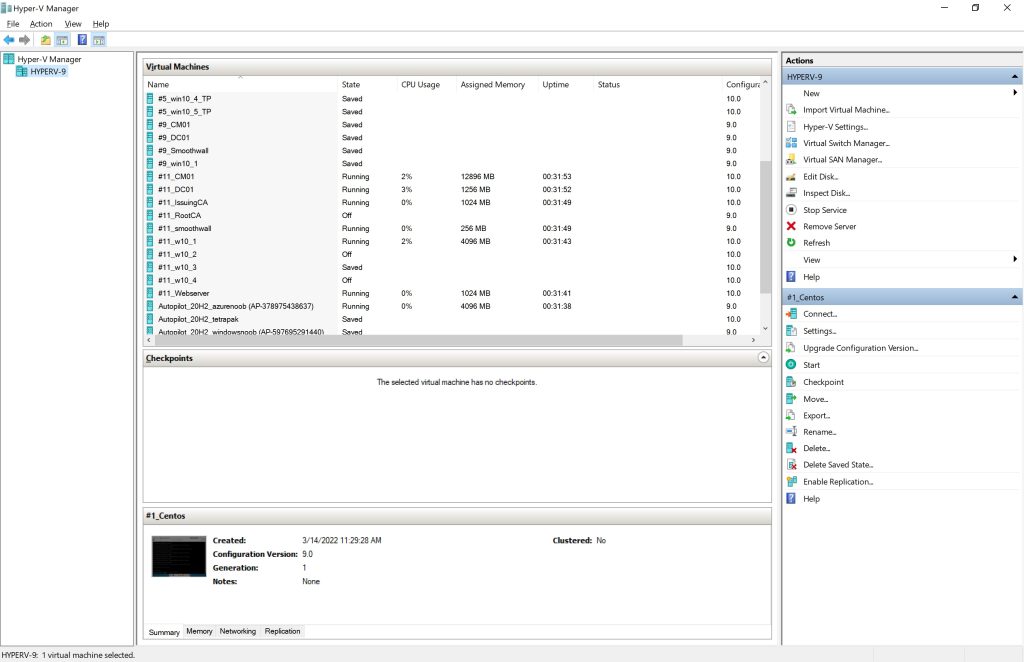This screenshot has height=662, width=1024.
Task: Switch to the Memory tab
Action: [199, 631]
